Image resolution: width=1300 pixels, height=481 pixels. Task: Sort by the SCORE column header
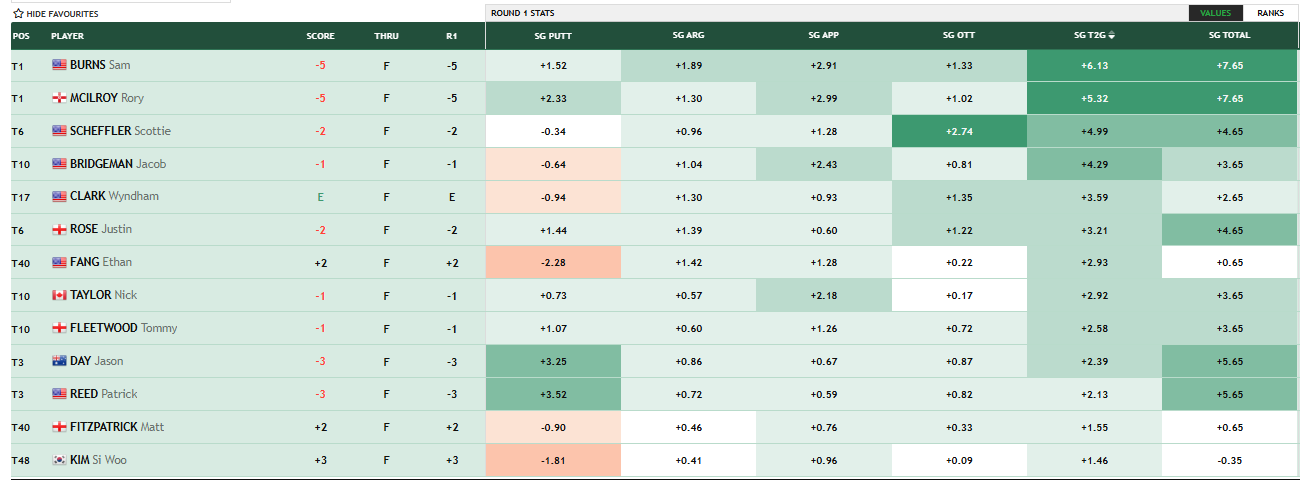pyautogui.click(x=320, y=36)
